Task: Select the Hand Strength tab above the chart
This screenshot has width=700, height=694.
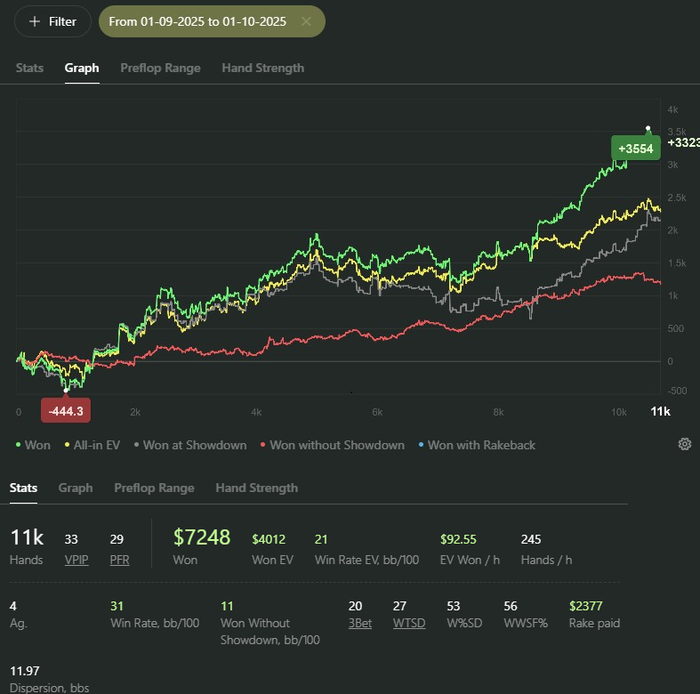Action: coord(263,68)
